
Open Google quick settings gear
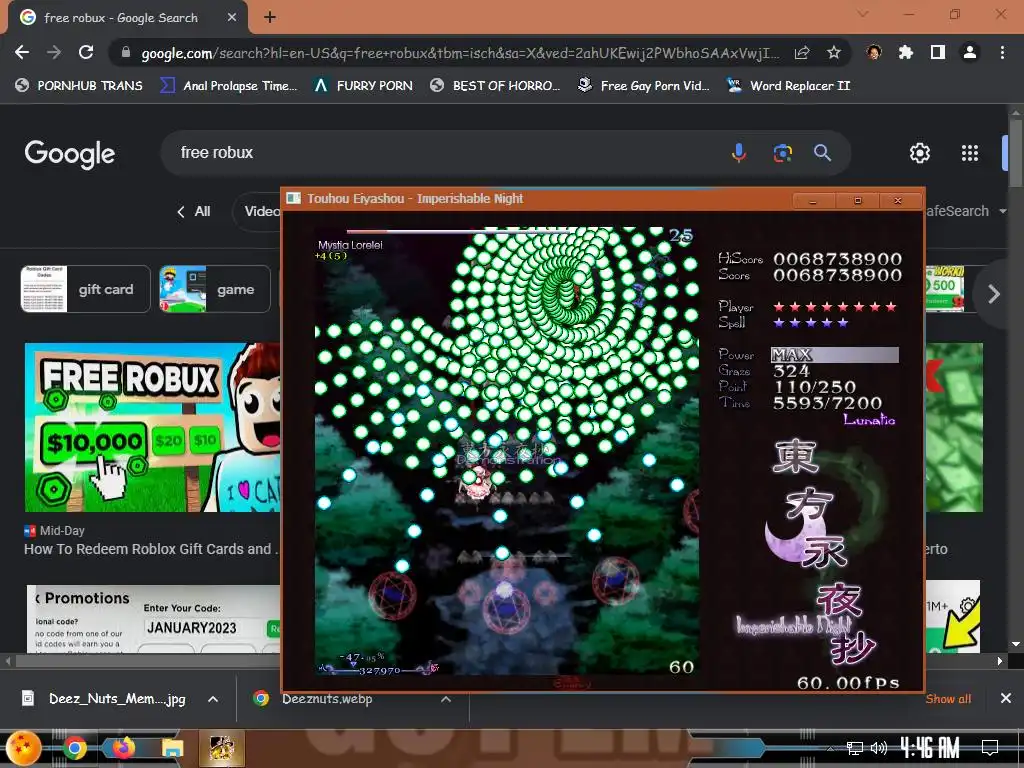coord(920,153)
